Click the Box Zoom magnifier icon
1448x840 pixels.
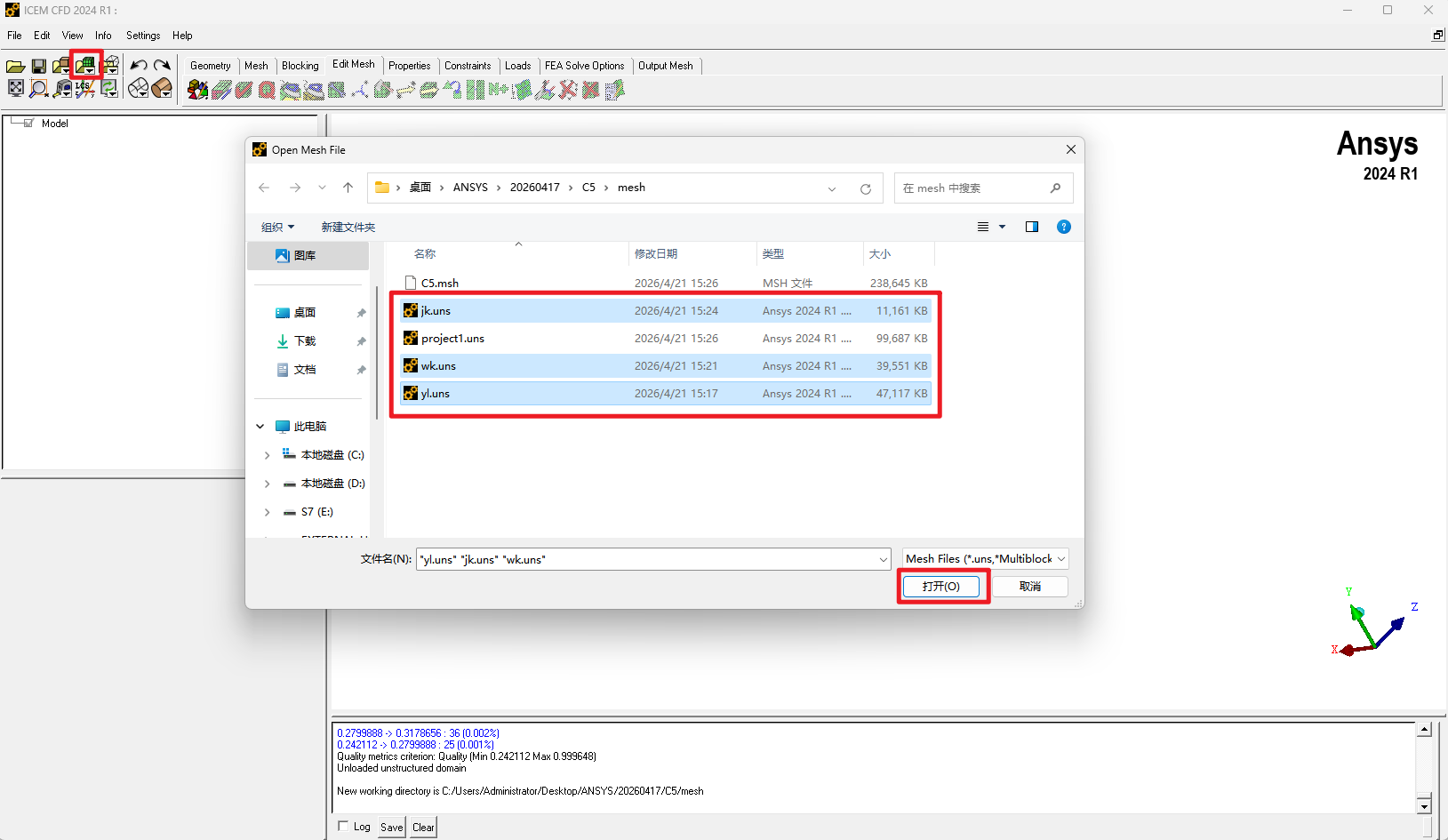38,88
